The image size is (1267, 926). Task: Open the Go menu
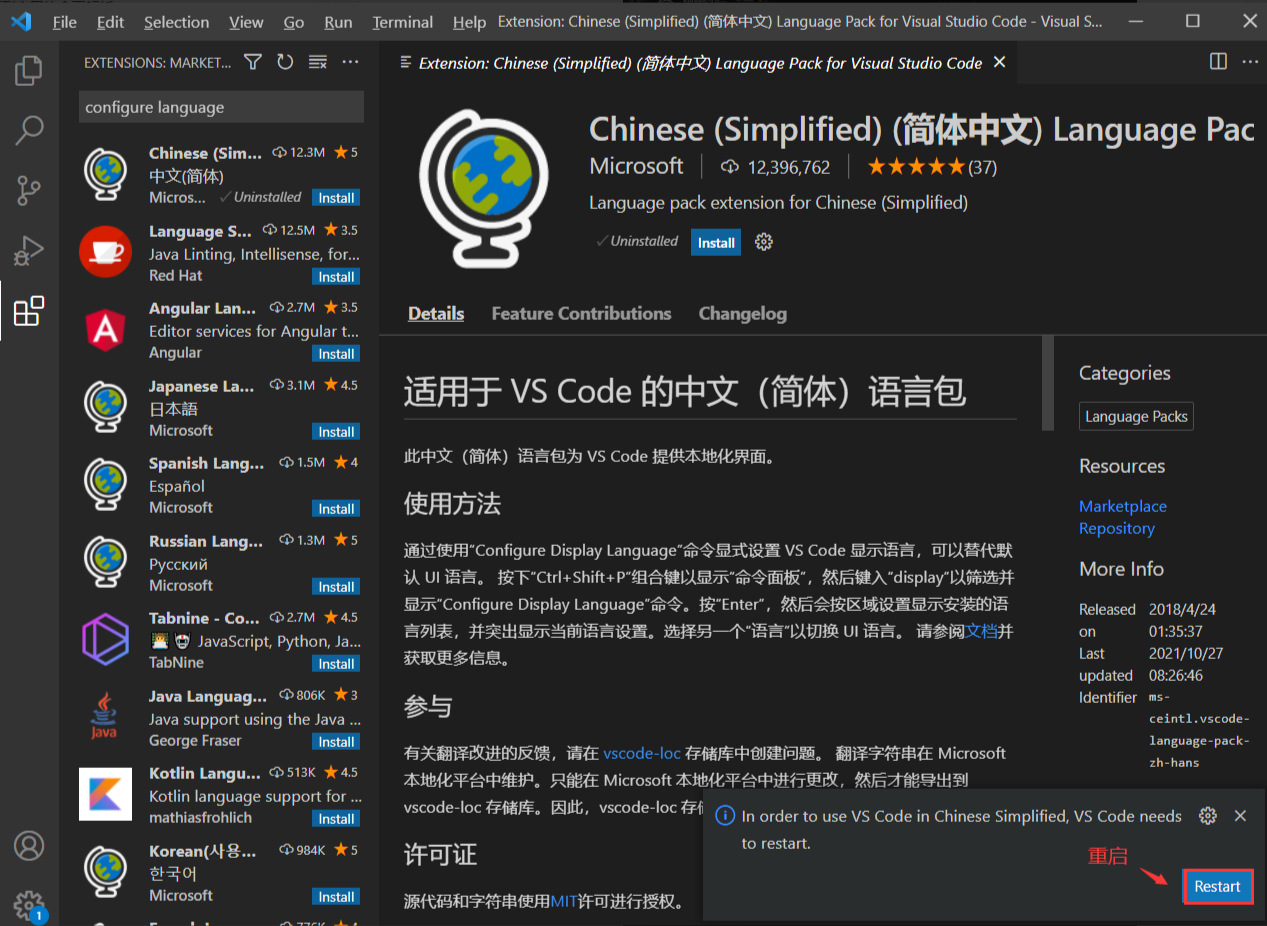tap(294, 22)
